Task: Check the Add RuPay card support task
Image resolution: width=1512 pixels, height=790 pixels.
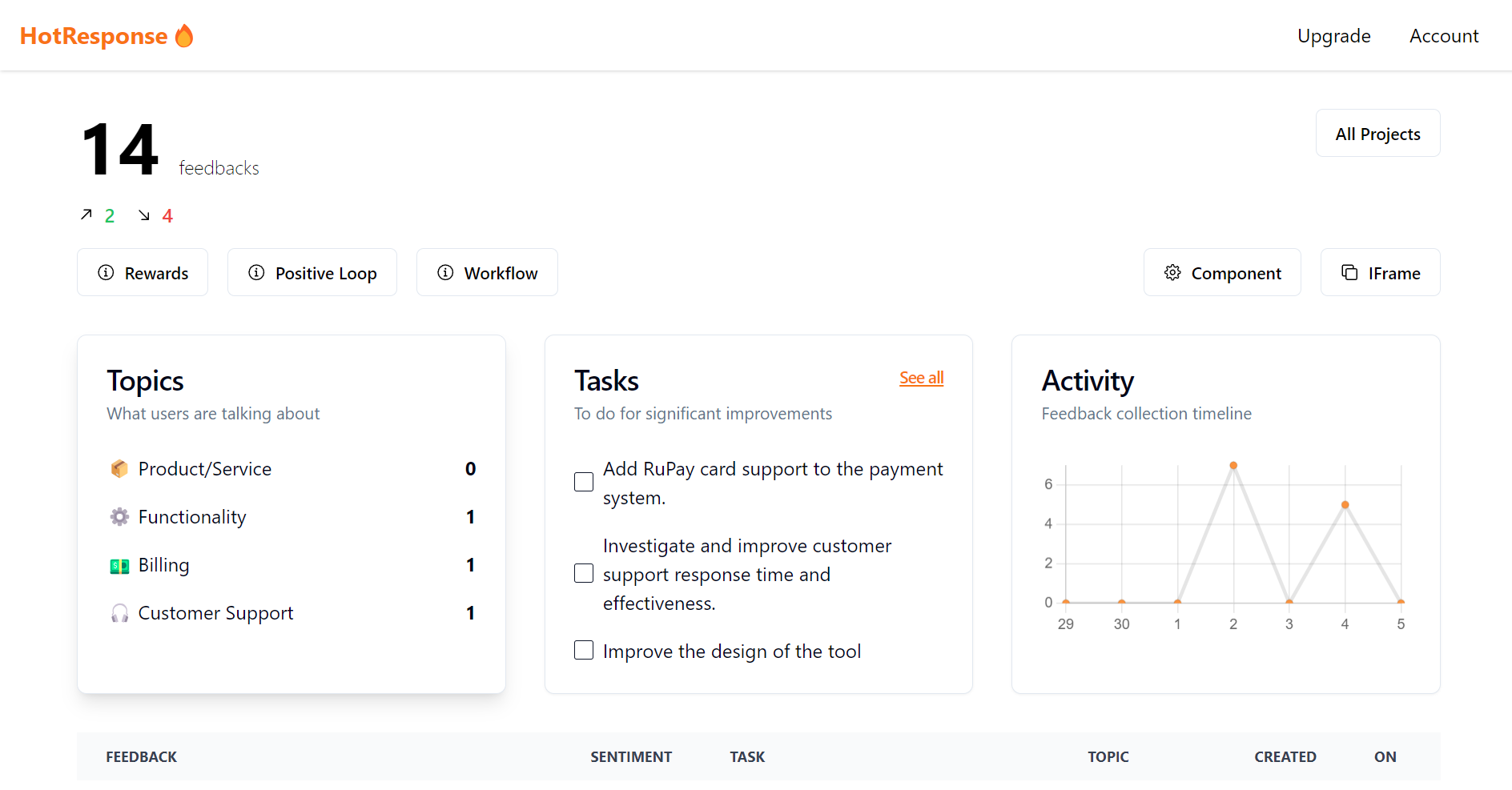Action: pos(584,482)
